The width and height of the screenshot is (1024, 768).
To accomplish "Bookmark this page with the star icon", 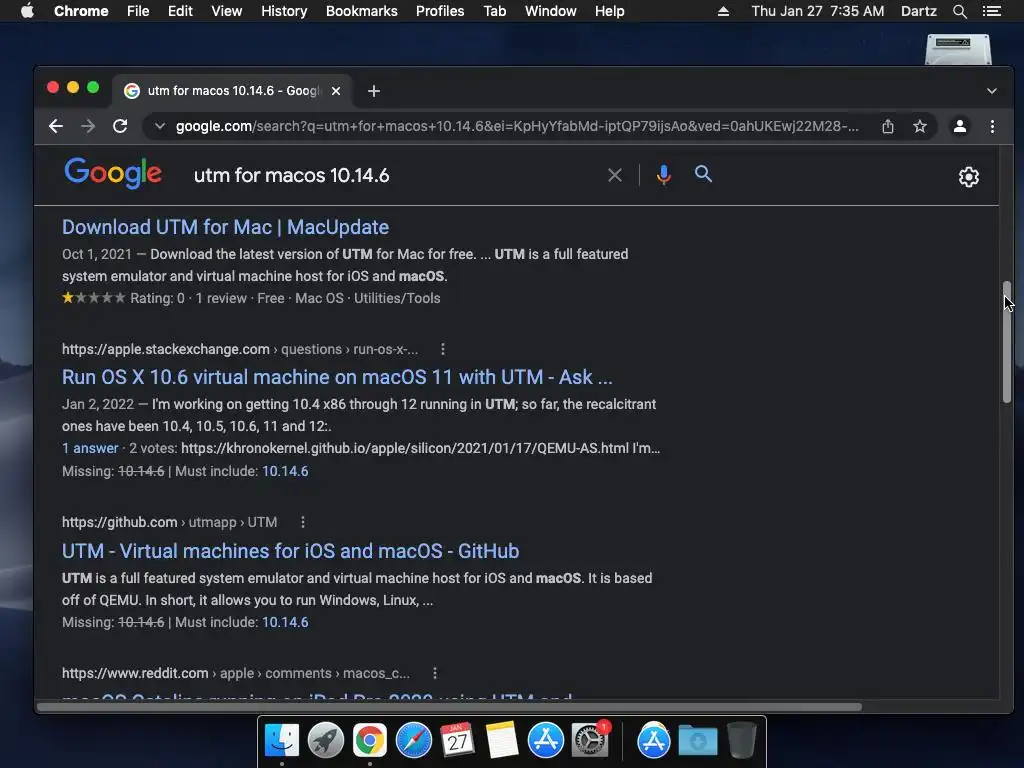I will click(920, 126).
